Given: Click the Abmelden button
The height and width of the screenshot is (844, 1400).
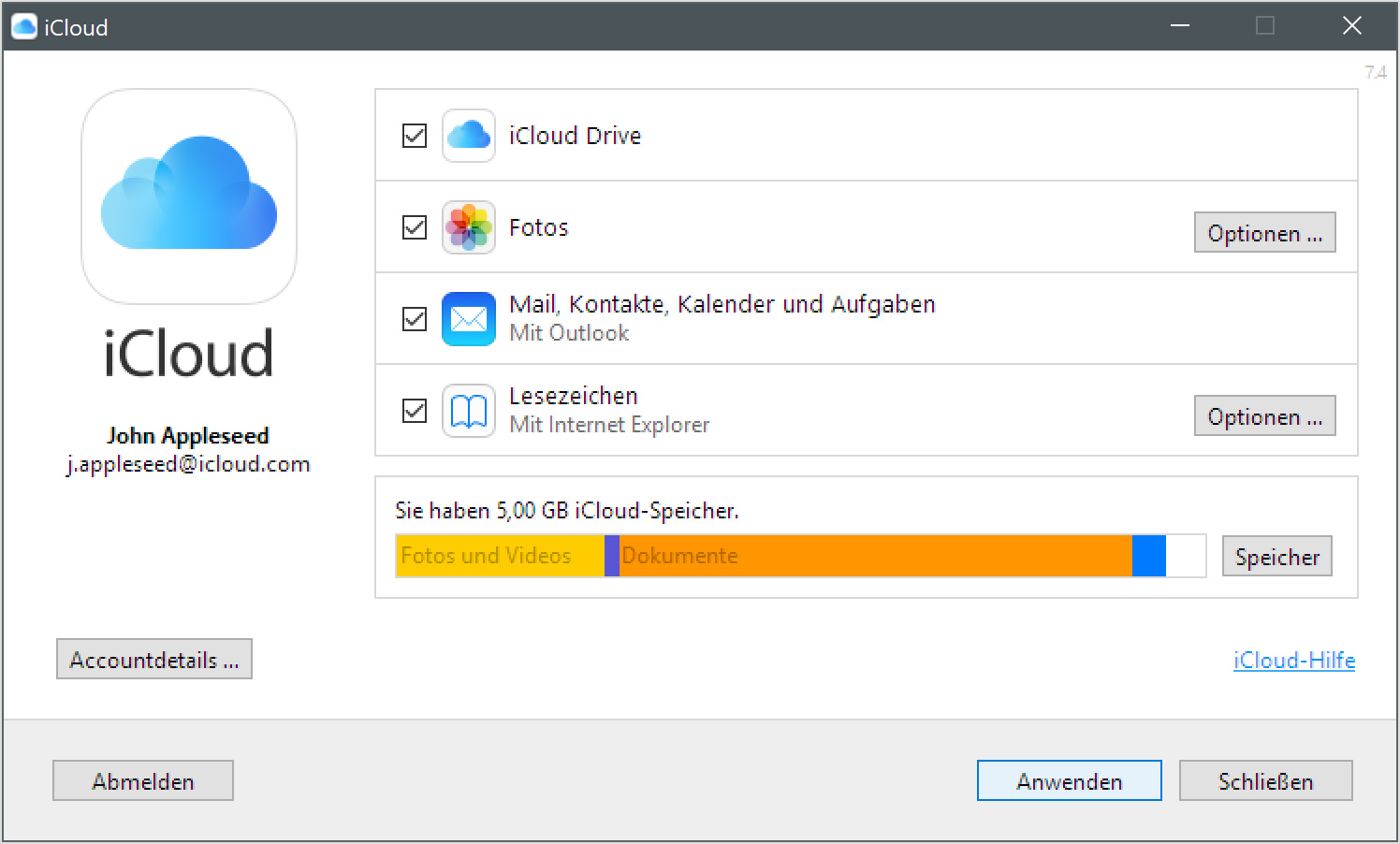Looking at the screenshot, I should (143, 781).
